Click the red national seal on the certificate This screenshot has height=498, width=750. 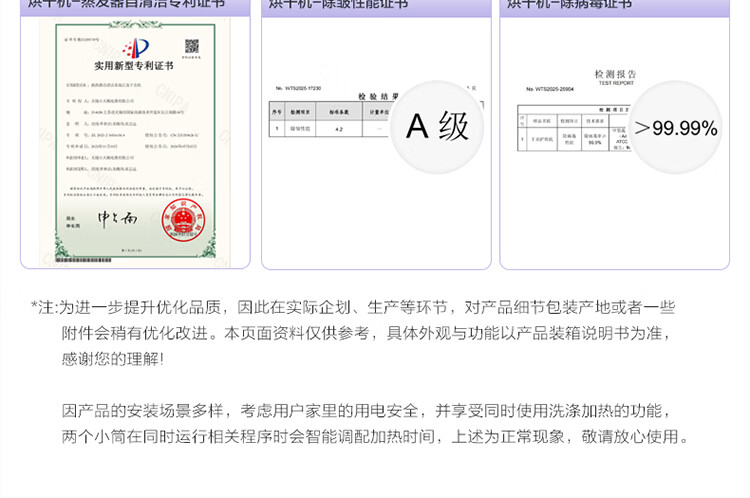click(x=183, y=221)
